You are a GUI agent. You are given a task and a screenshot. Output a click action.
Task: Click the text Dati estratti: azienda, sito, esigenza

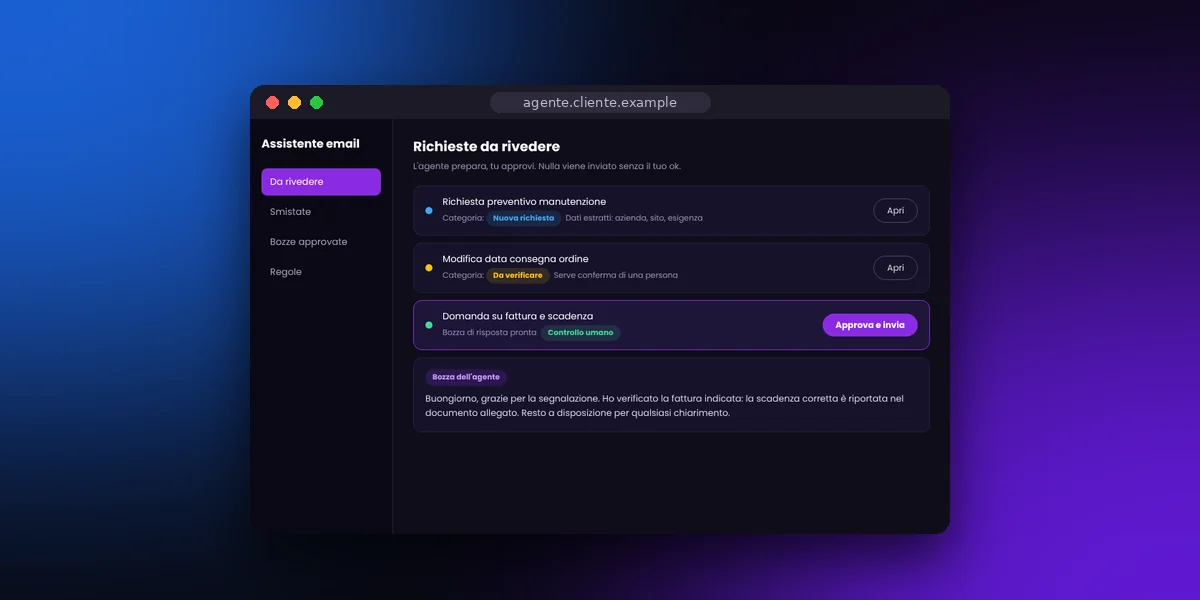[634, 218]
